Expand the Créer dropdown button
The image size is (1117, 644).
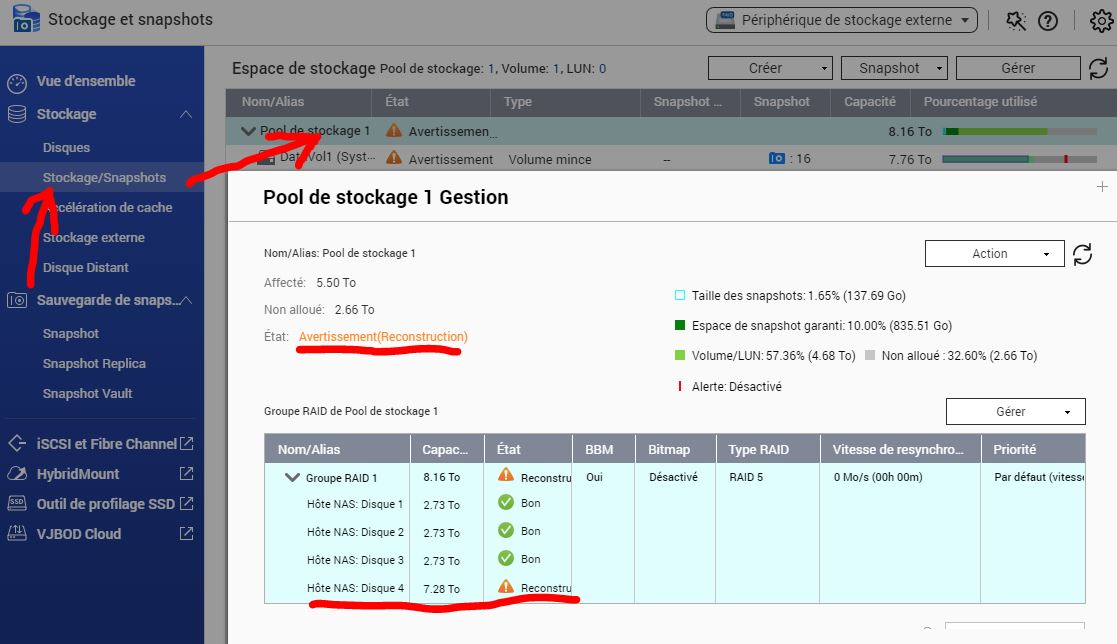tap(770, 68)
